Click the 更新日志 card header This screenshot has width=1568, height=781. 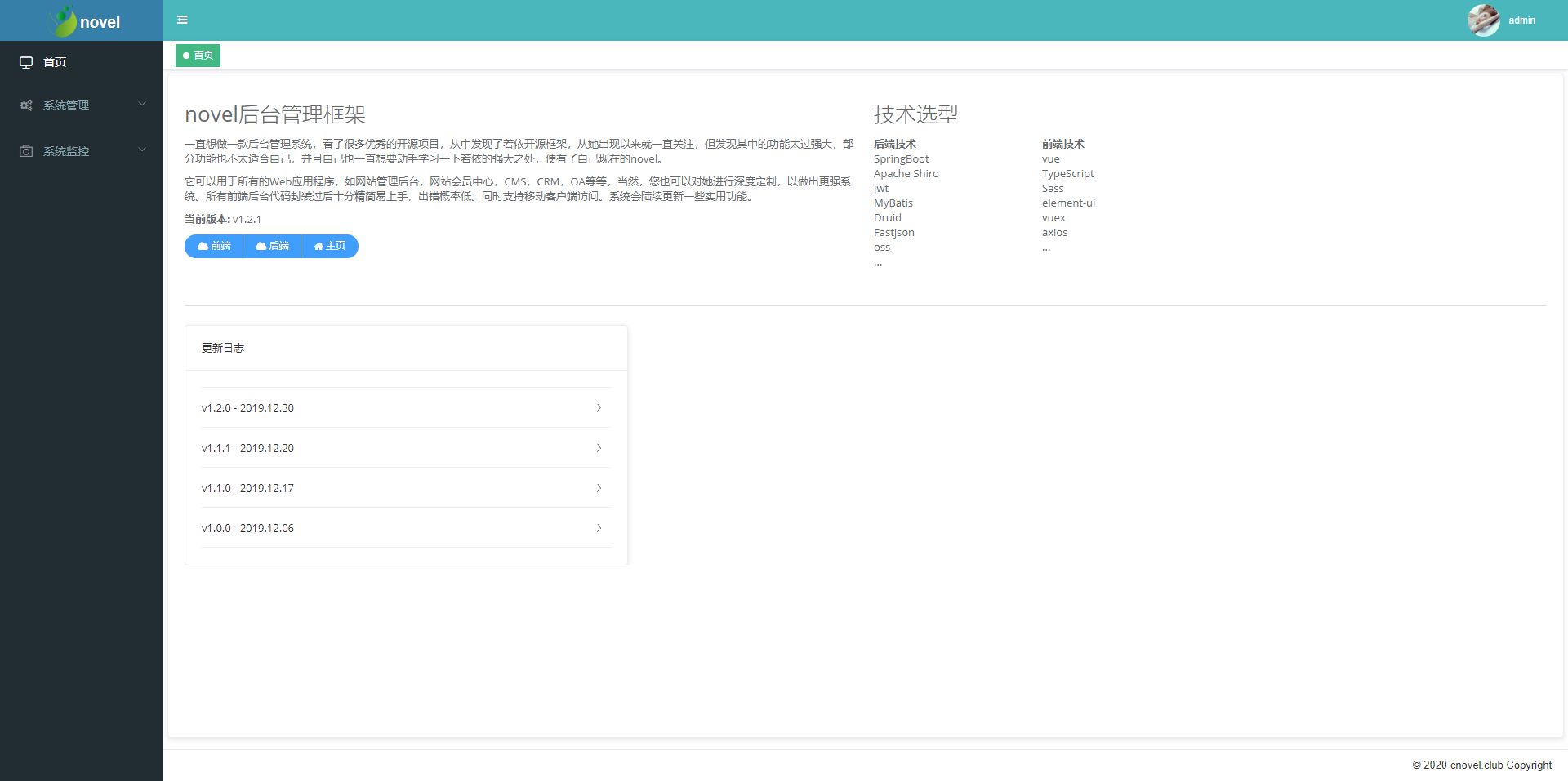point(223,348)
